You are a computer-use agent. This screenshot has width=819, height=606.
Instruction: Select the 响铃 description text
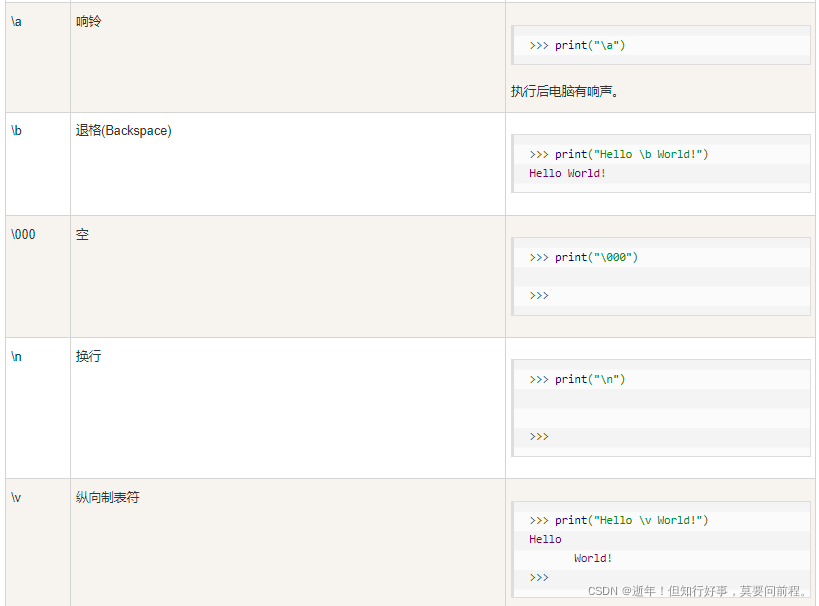coord(88,21)
